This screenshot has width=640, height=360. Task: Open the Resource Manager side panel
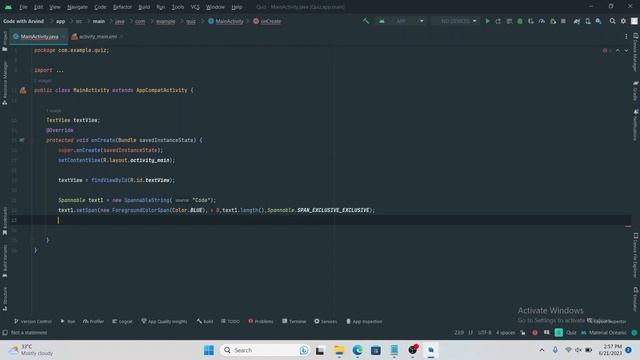tap(5, 83)
